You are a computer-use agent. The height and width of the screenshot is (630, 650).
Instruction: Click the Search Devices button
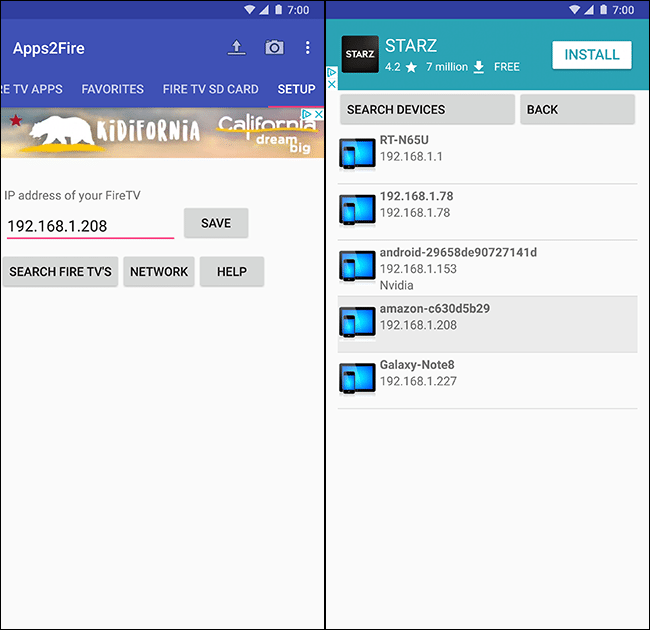pyautogui.click(x=427, y=109)
